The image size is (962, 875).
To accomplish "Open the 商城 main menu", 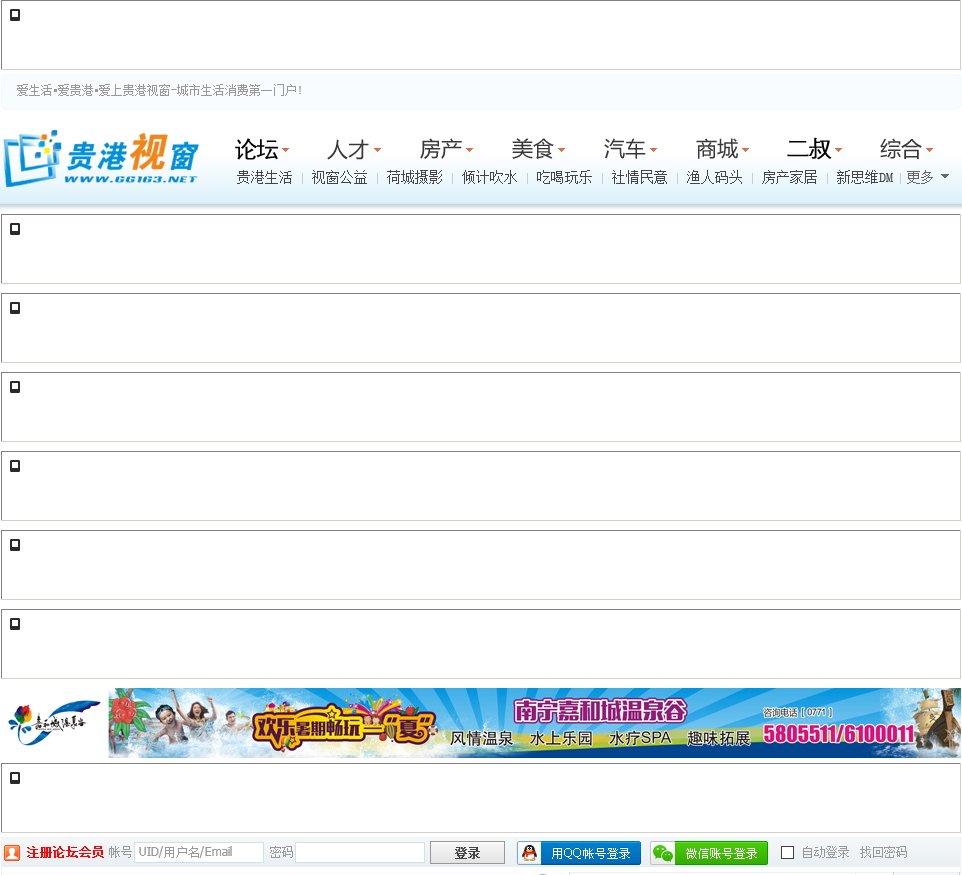I will tap(717, 149).
